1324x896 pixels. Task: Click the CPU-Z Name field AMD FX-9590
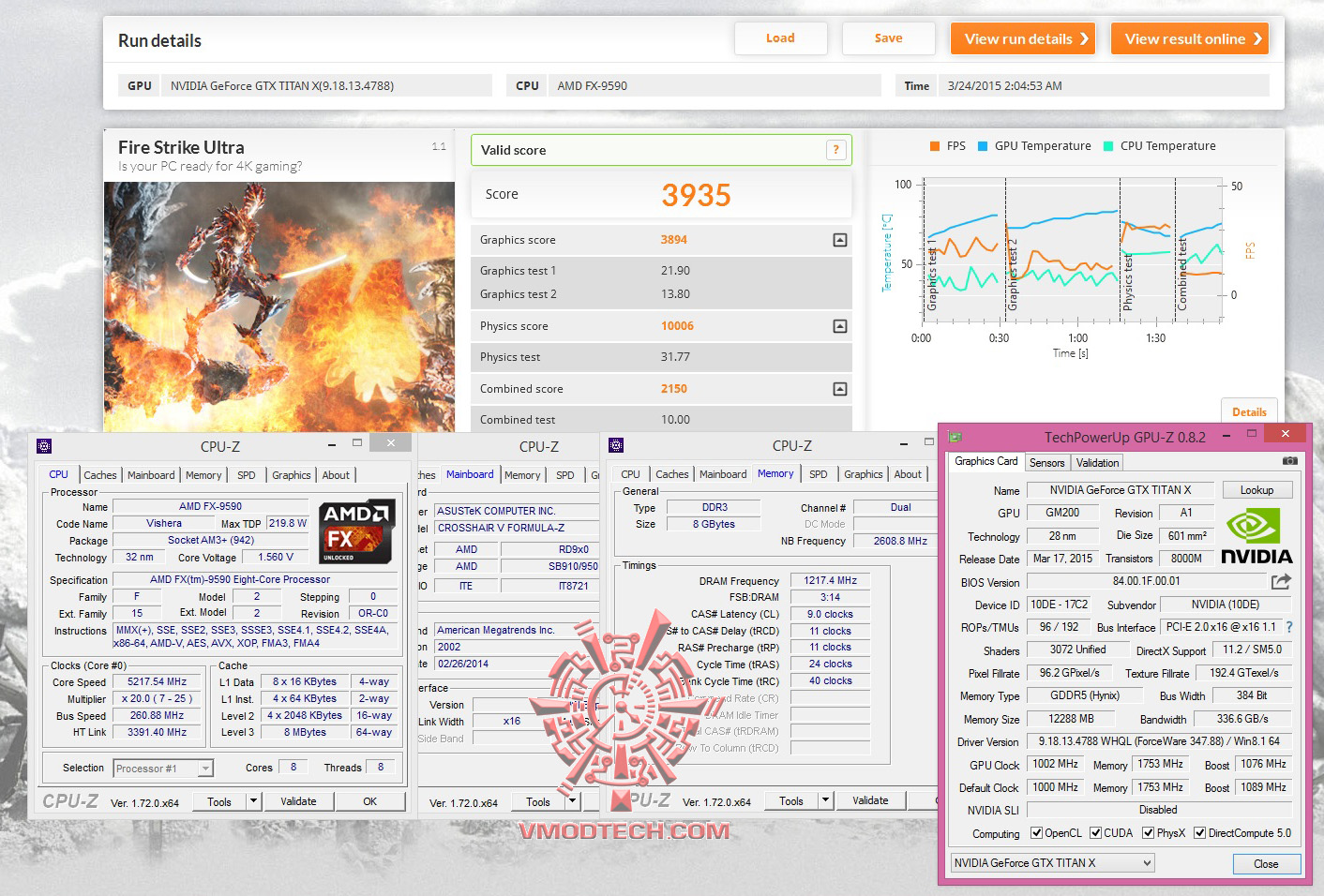[210, 506]
